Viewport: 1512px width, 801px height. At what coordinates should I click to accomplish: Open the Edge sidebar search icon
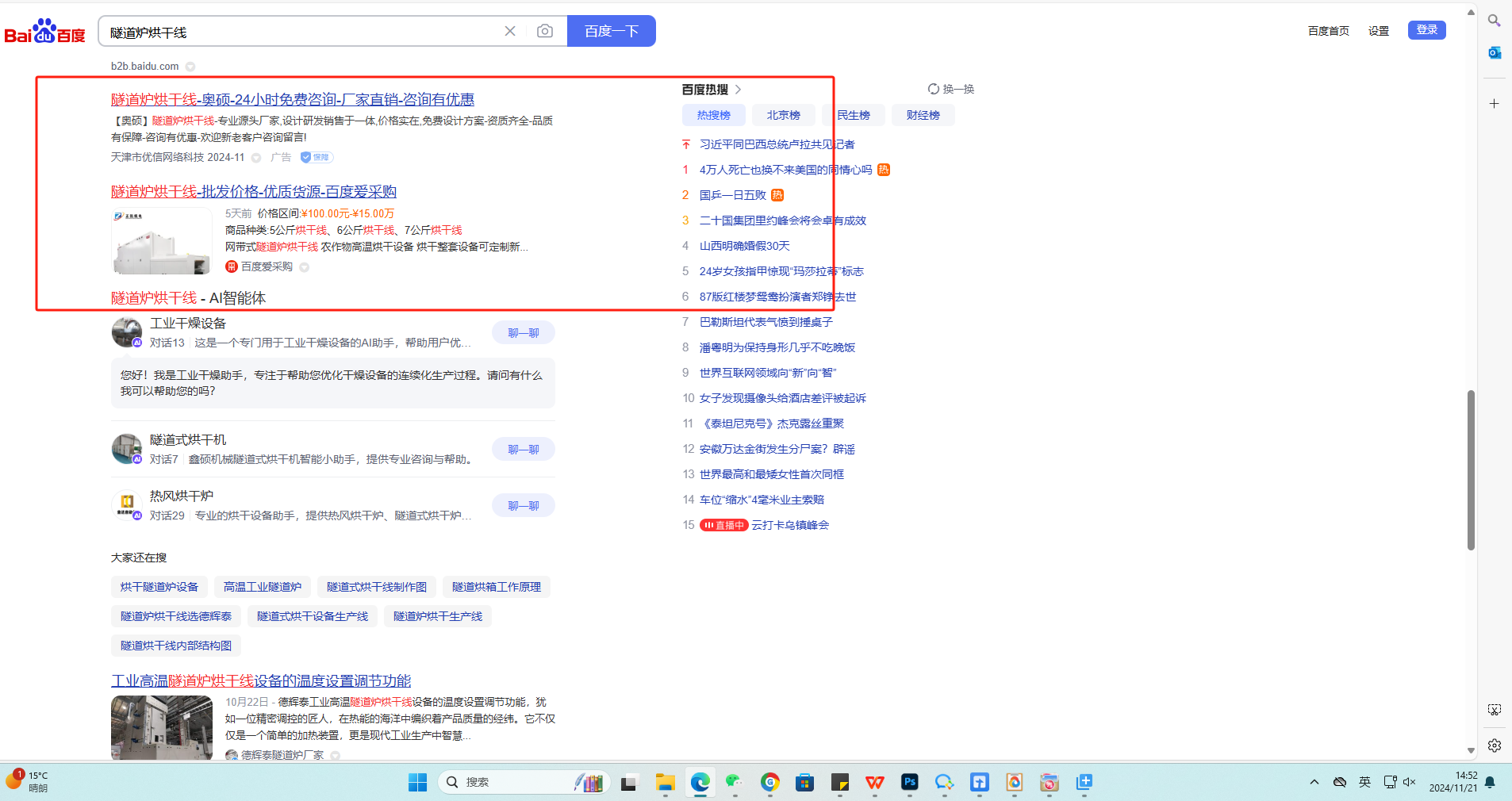pos(1494,21)
